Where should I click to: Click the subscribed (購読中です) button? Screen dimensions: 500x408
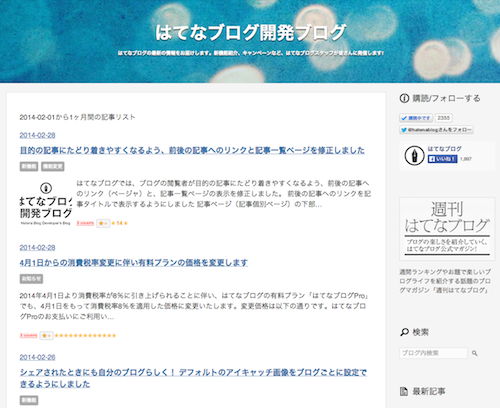pos(416,118)
